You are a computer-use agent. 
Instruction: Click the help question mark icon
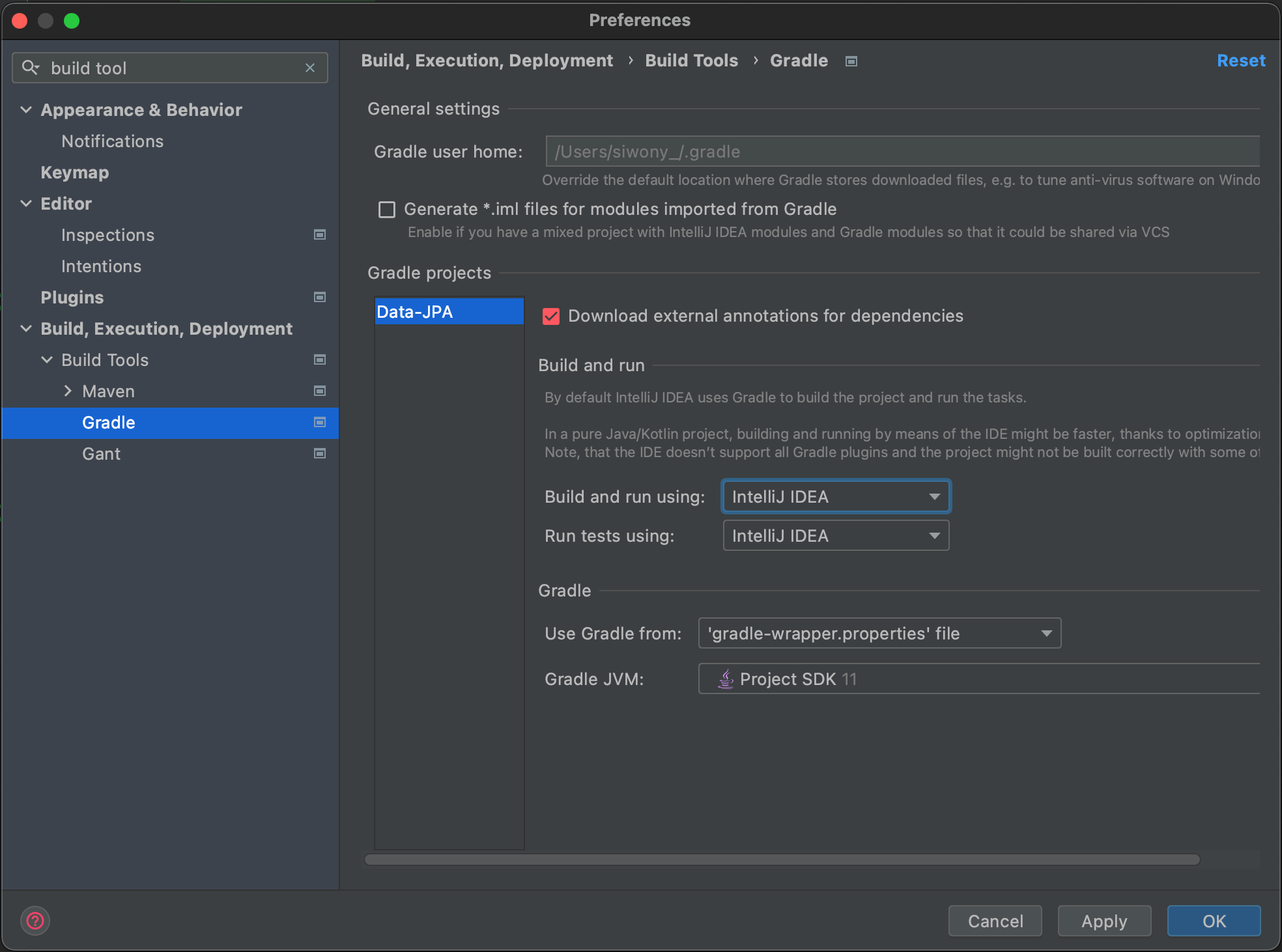35,921
